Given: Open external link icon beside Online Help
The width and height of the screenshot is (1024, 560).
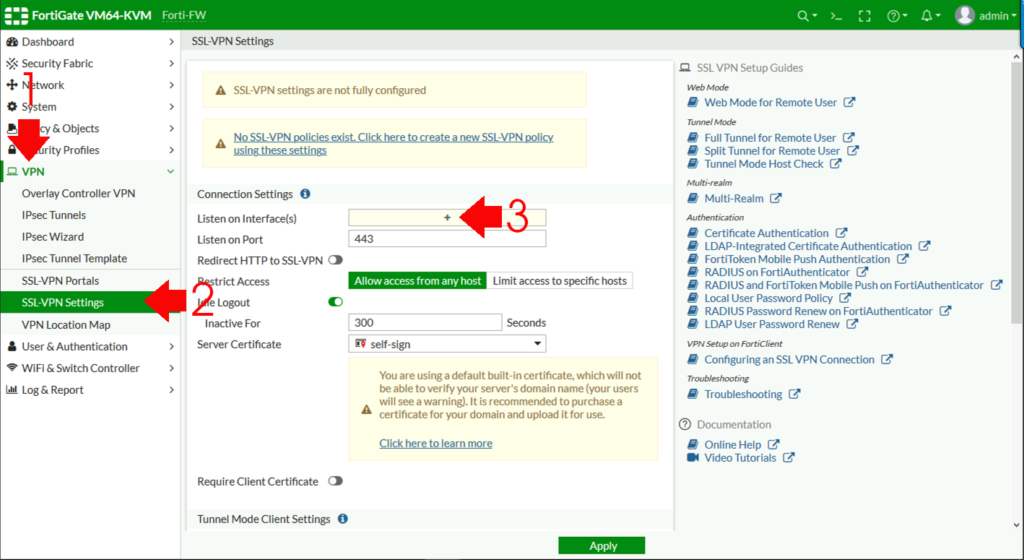Looking at the screenshot, I should pos(773,444).
